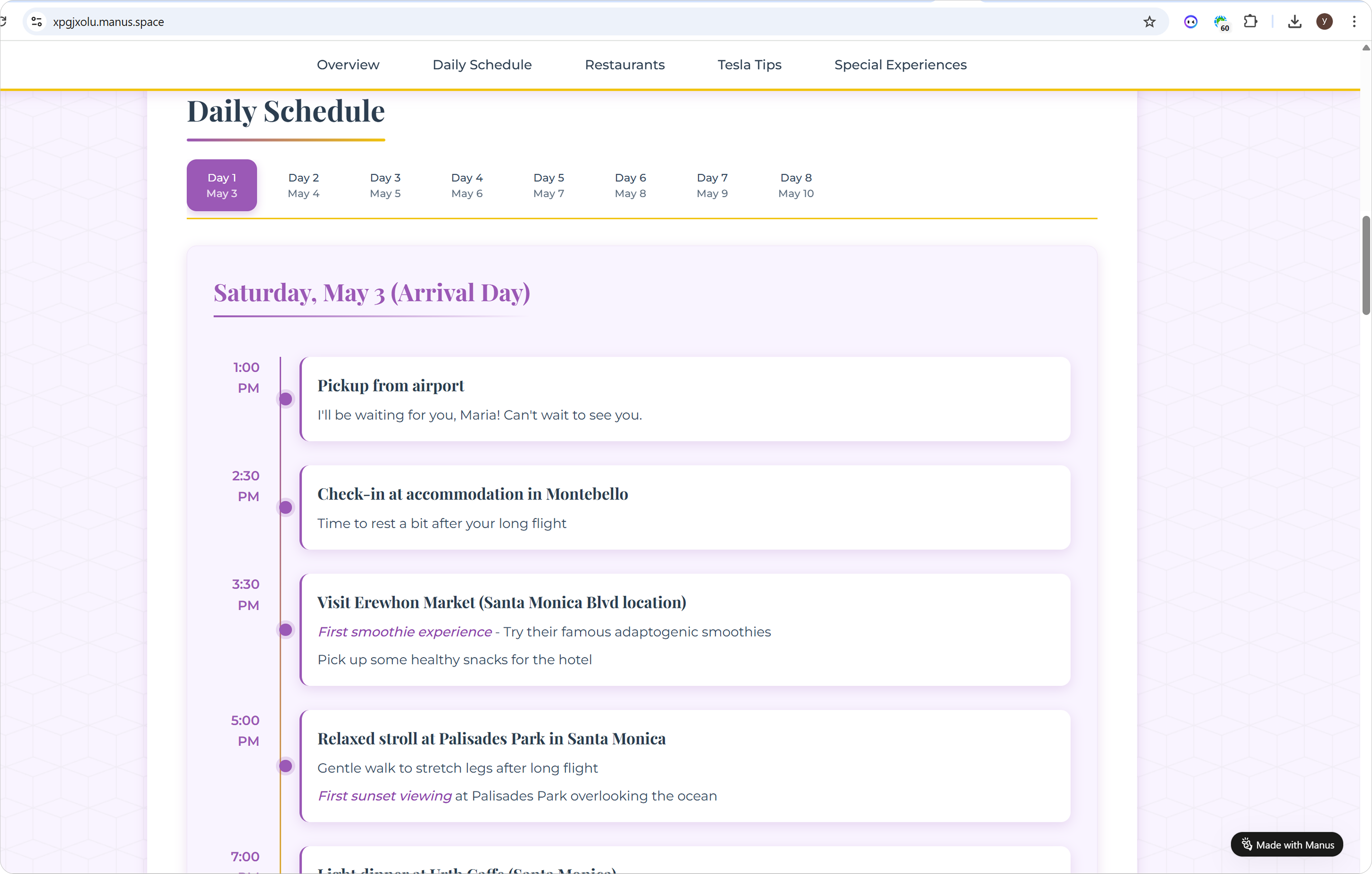Image resolution: width=1372 pixels, height=874 pixels.
Task: Open the Daily Schedule nav link
Action: [482, 65]
